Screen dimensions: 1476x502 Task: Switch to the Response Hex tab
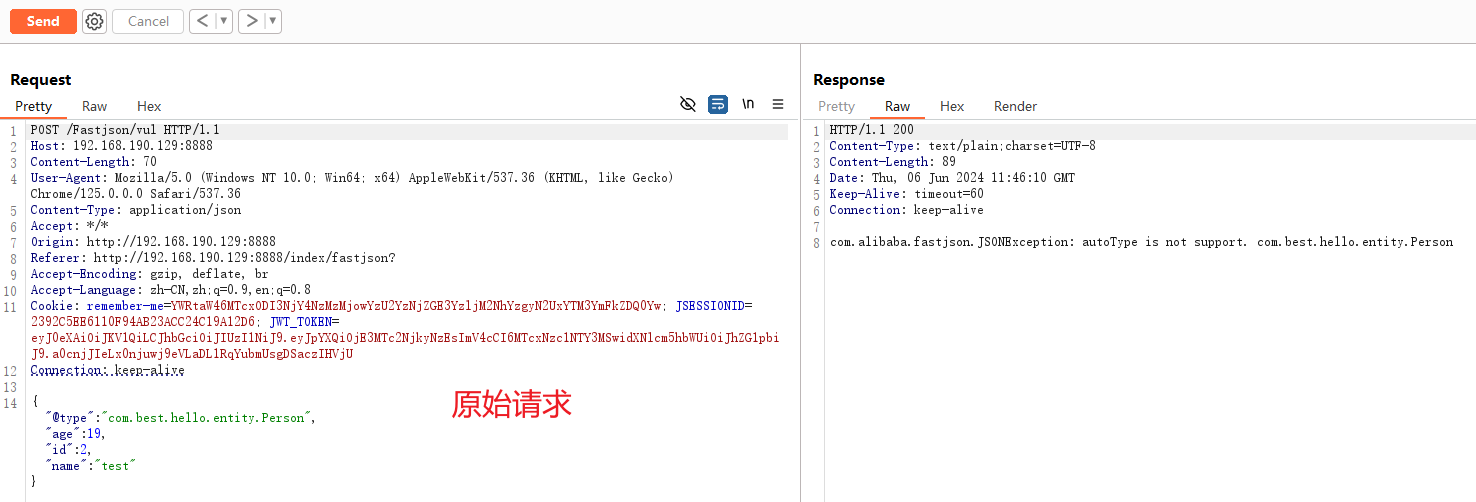coord(952,106)
